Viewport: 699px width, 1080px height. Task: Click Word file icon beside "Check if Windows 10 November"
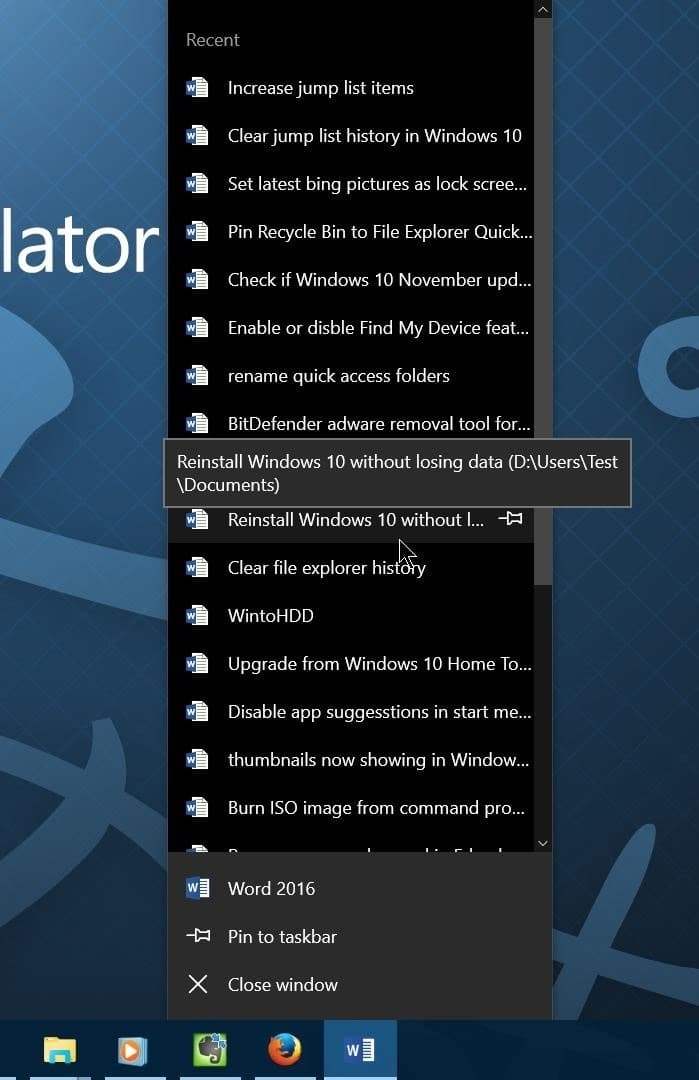pos(198,280)
